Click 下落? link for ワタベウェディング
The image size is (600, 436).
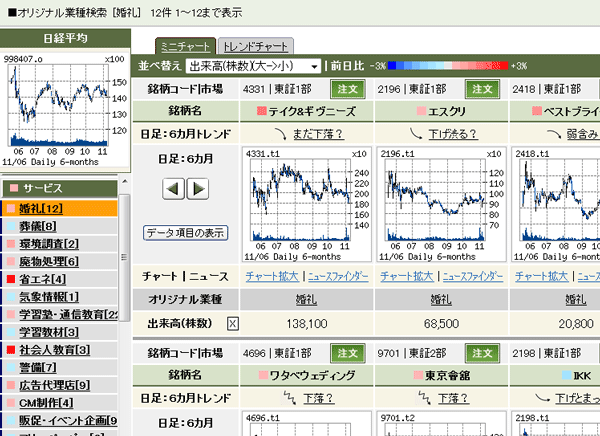pyautogui.click(x=318, y=398)
